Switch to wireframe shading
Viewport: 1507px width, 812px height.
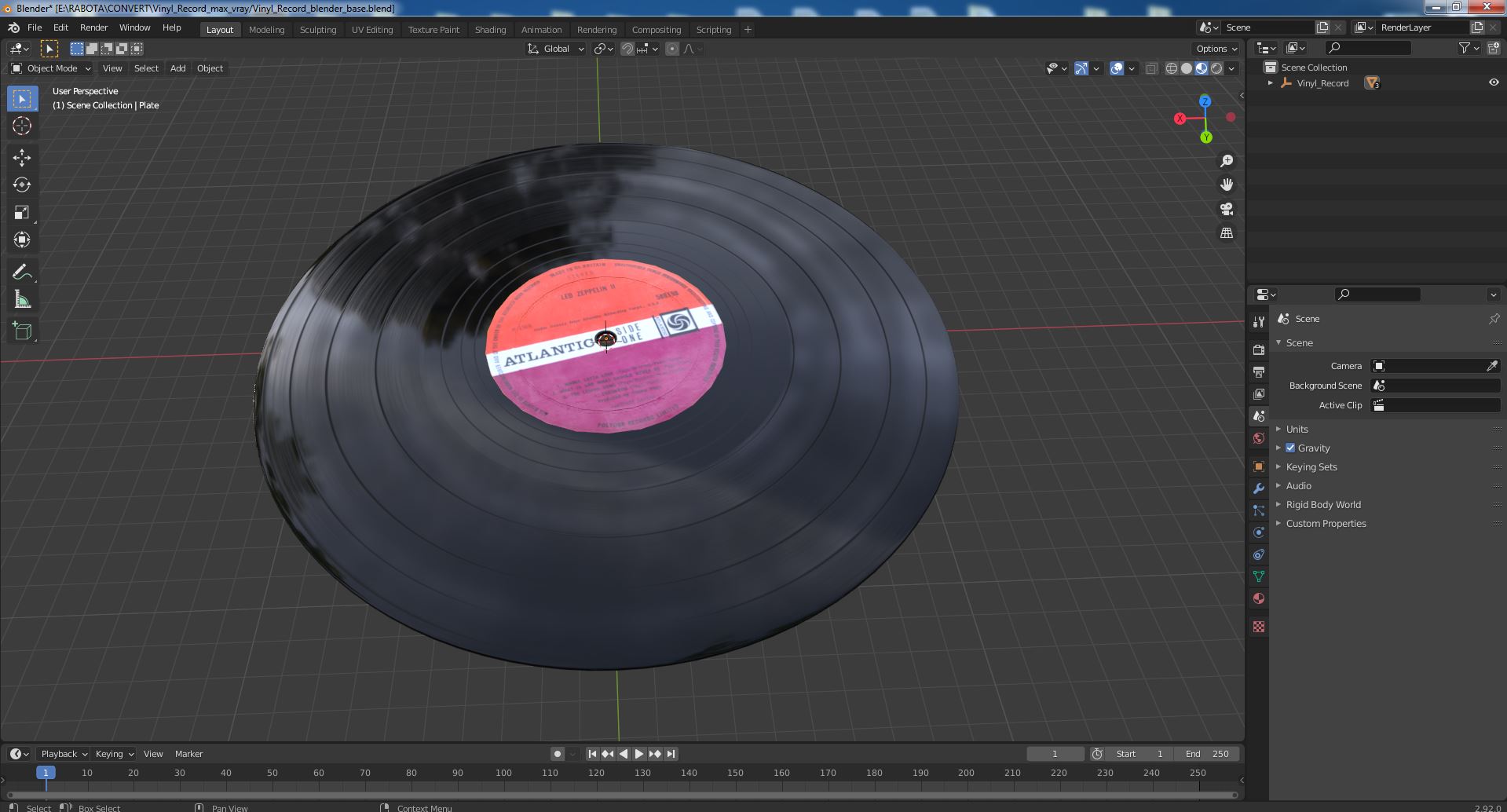[x=1172, y=68]
